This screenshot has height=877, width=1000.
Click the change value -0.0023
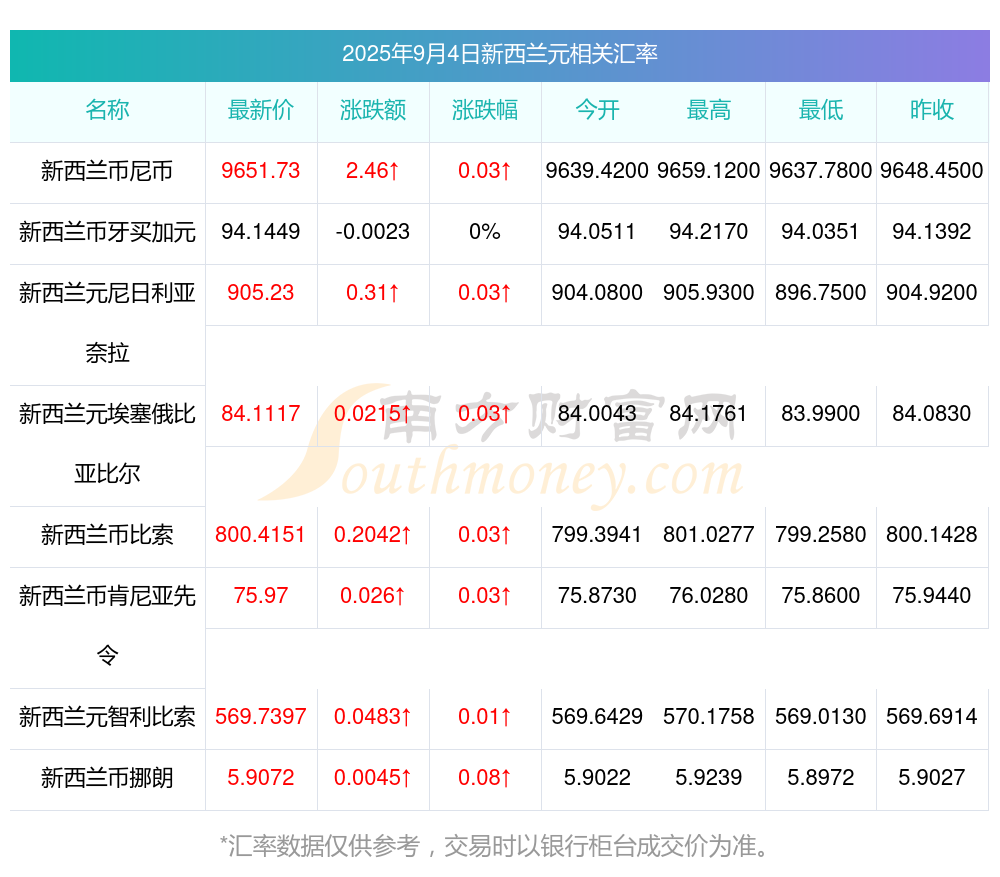coord(373,232)
